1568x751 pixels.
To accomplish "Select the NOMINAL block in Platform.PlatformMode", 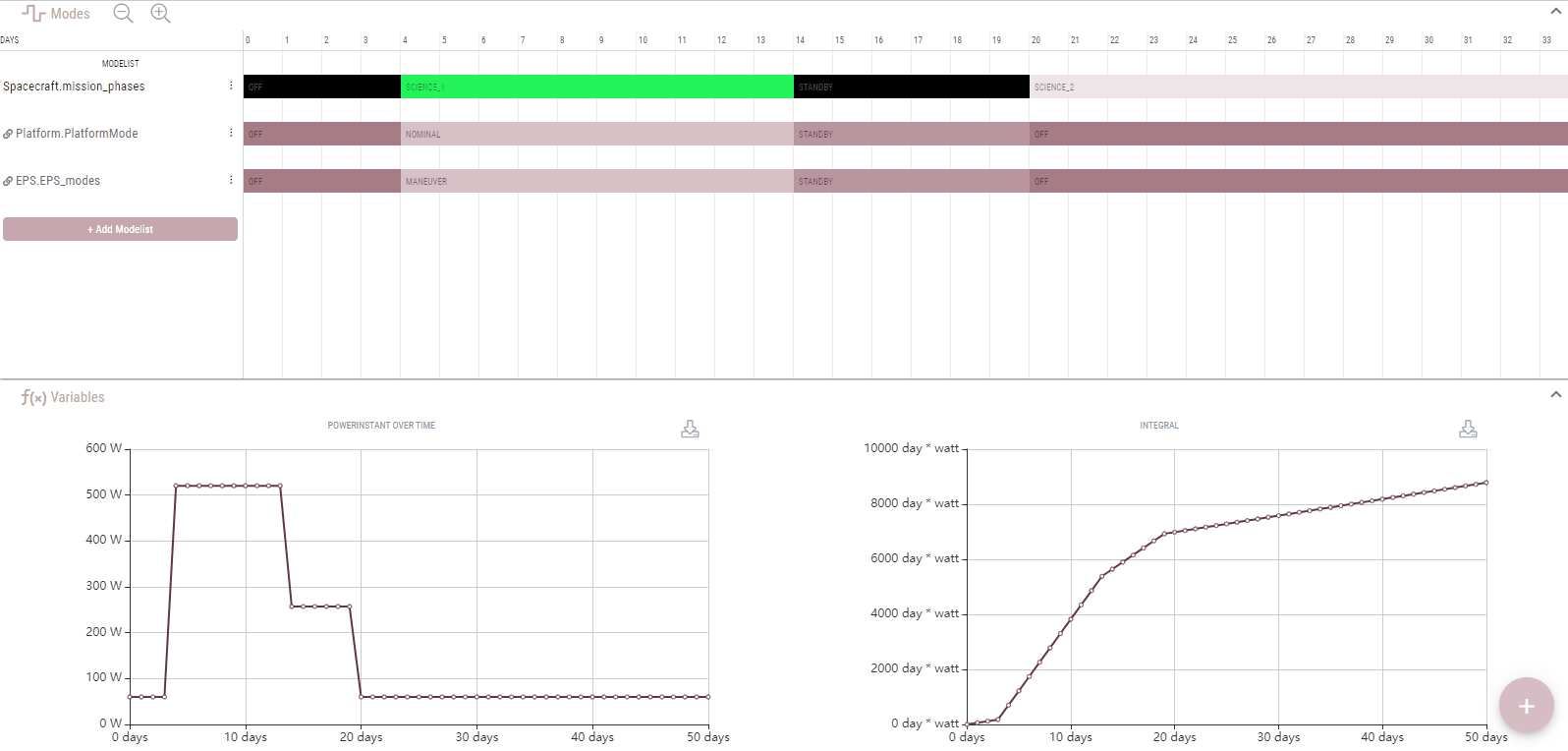I will [597, 134].
